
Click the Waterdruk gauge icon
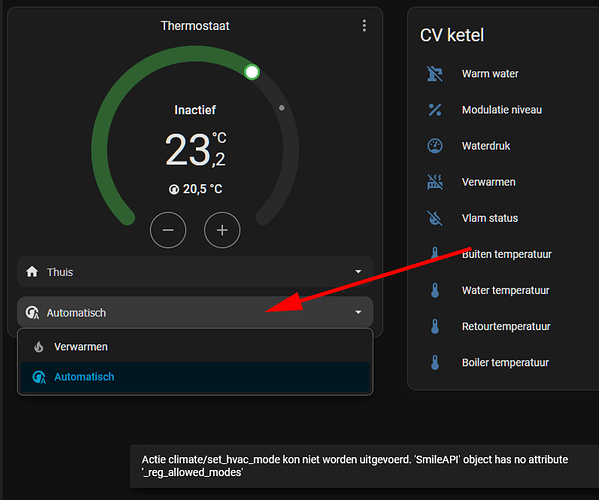click(435, 146)
